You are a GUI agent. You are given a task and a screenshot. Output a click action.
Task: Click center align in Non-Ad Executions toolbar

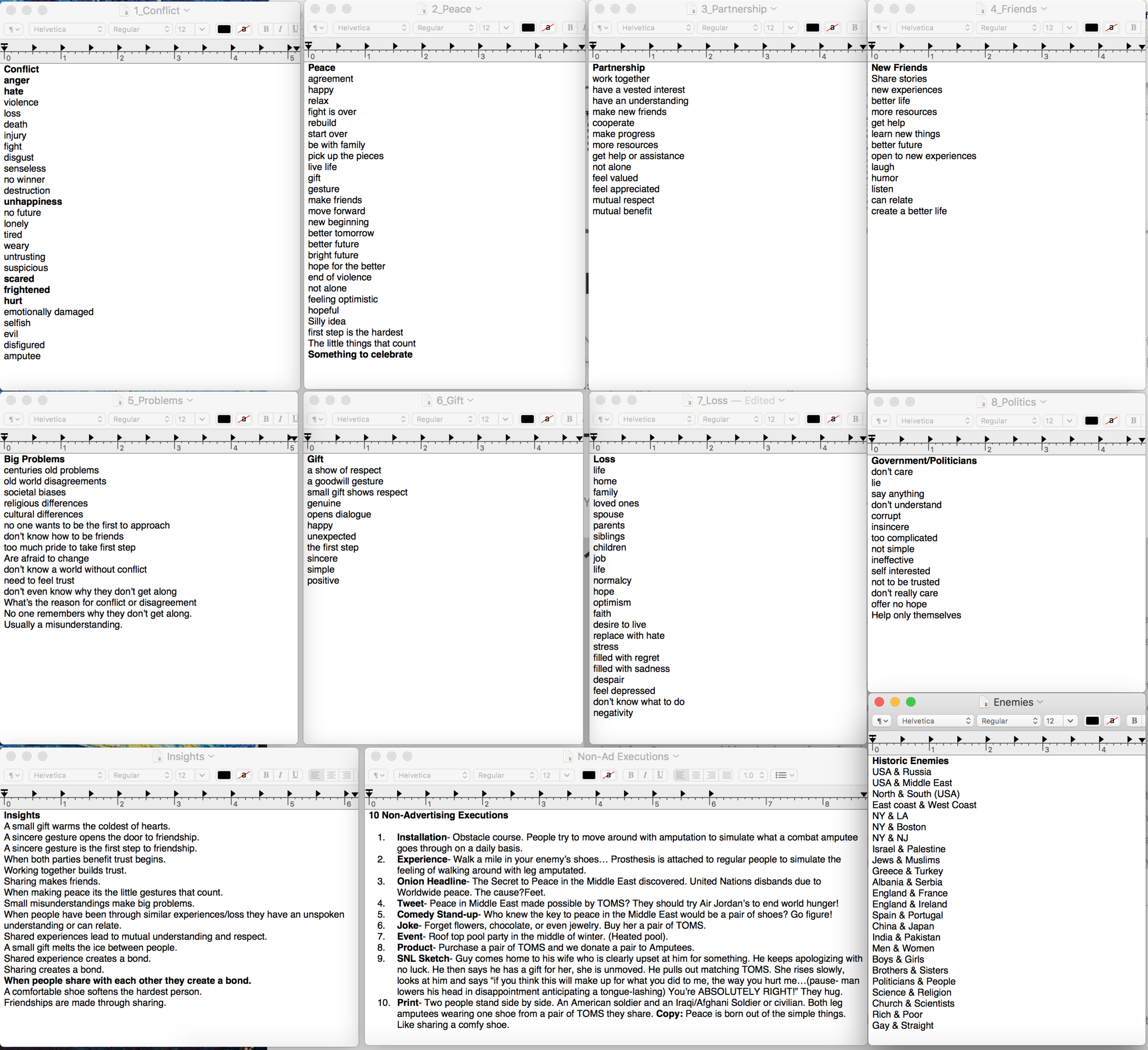[x=696, y=775]
